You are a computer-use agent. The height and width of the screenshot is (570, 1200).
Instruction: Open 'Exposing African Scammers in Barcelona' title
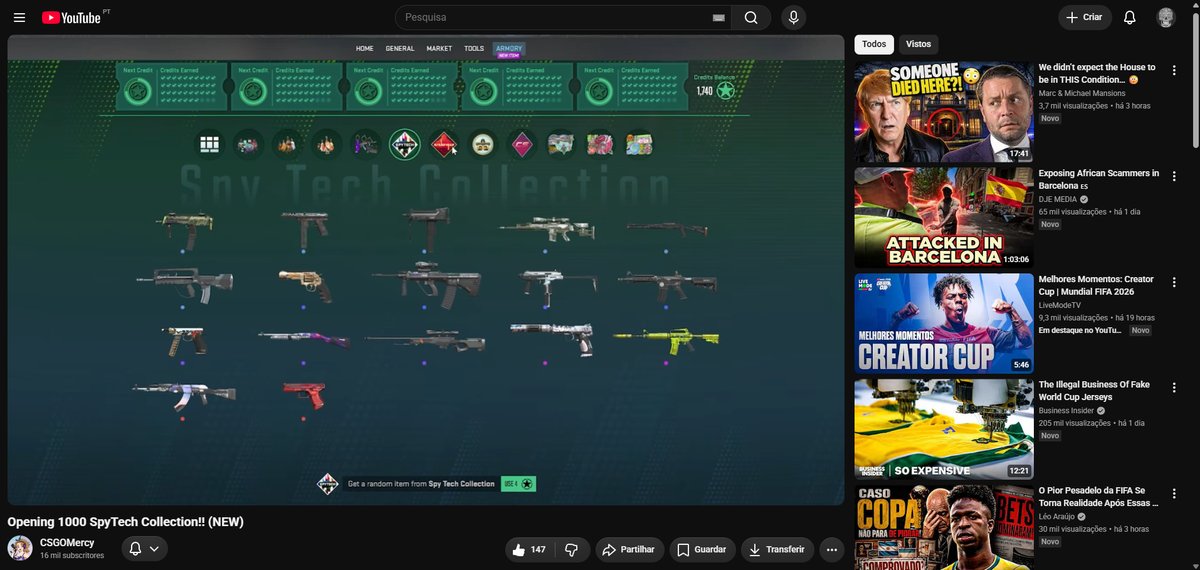(x=1098, y=179)
